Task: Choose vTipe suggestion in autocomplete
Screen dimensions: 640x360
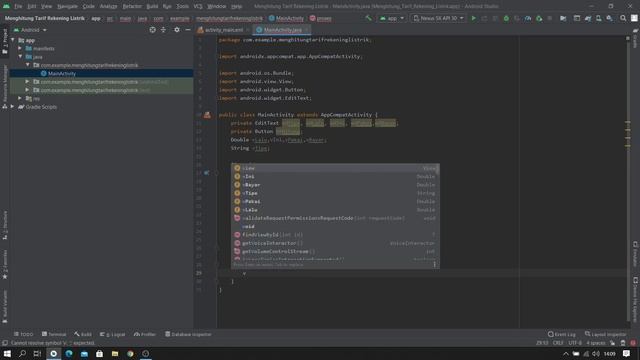Action: [x=335, y=193]
